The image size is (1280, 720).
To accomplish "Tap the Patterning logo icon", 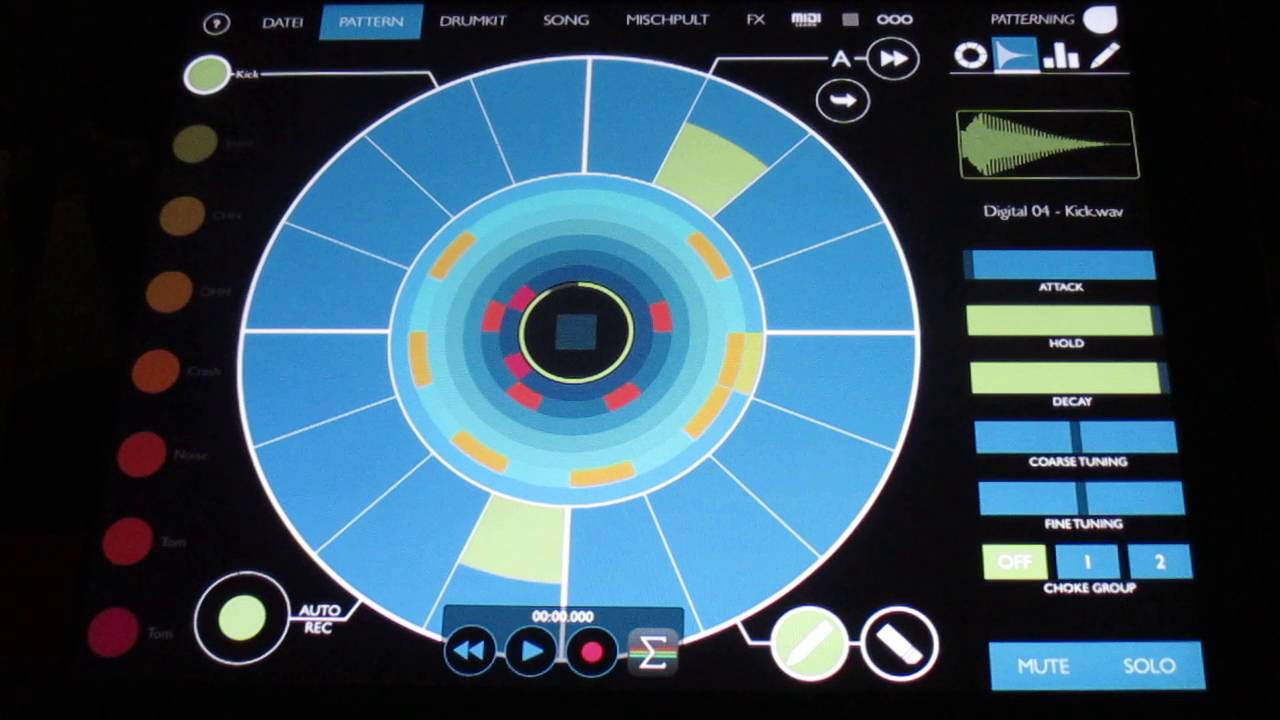I will (1100, 19).
